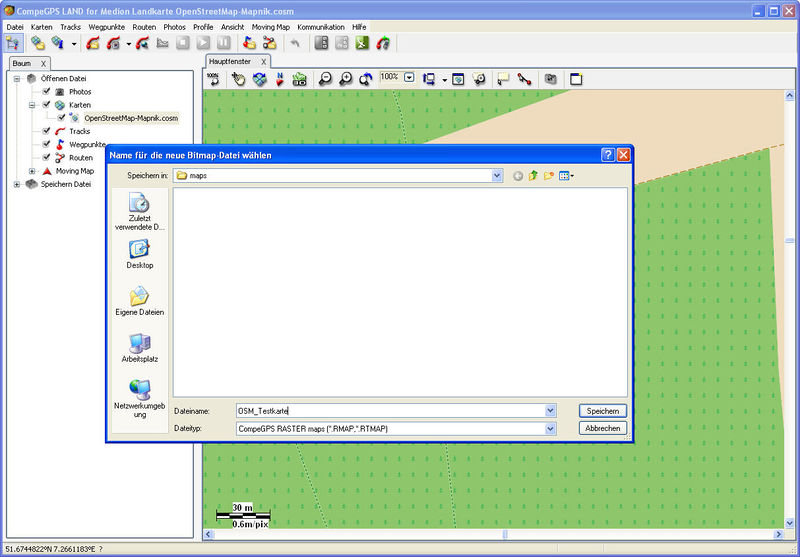
Task: Click the zoom in magnifier icon
Action: click(345, 79)
